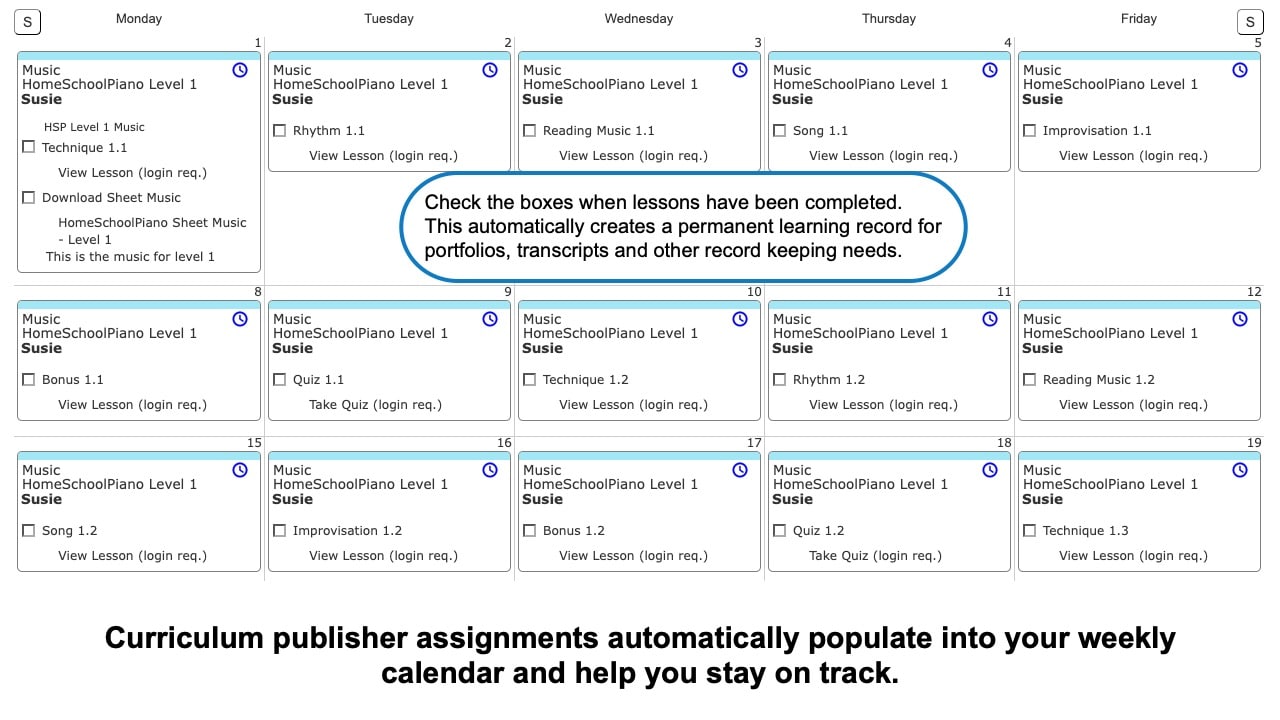Tick the Improvisation 1.2 checkbox

(280, 530)
